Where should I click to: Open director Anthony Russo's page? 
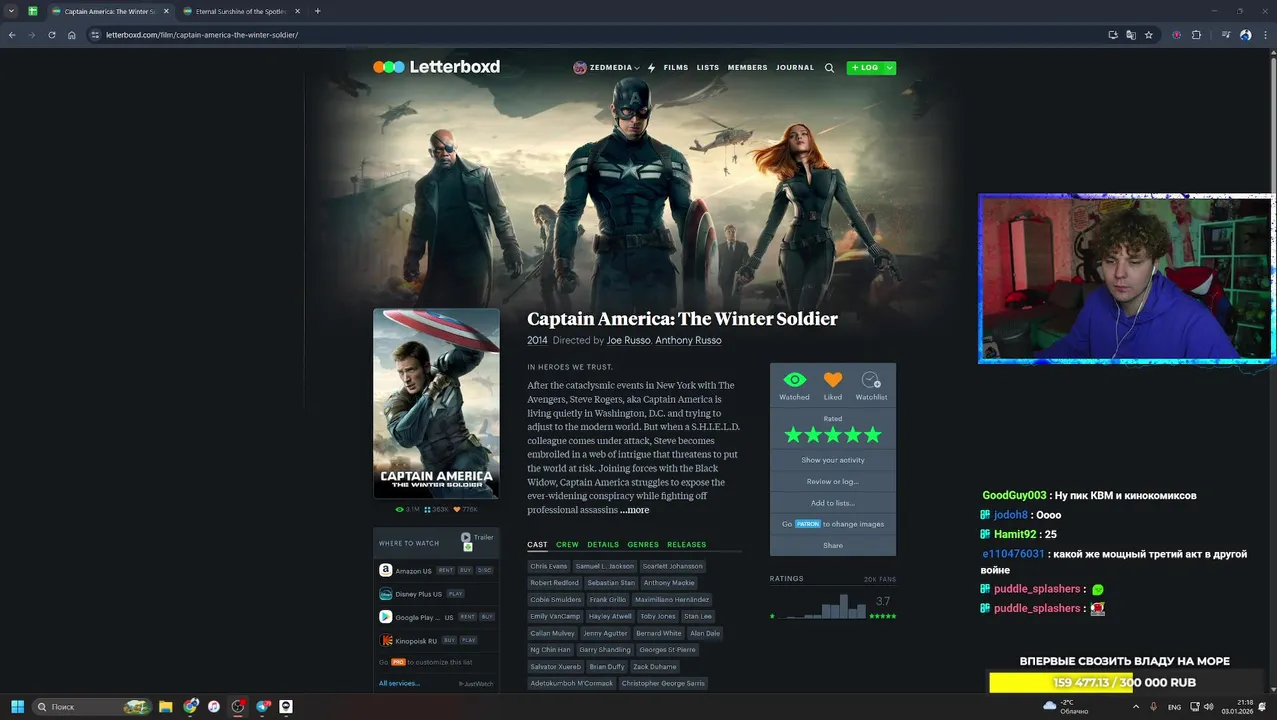(688, 340)
